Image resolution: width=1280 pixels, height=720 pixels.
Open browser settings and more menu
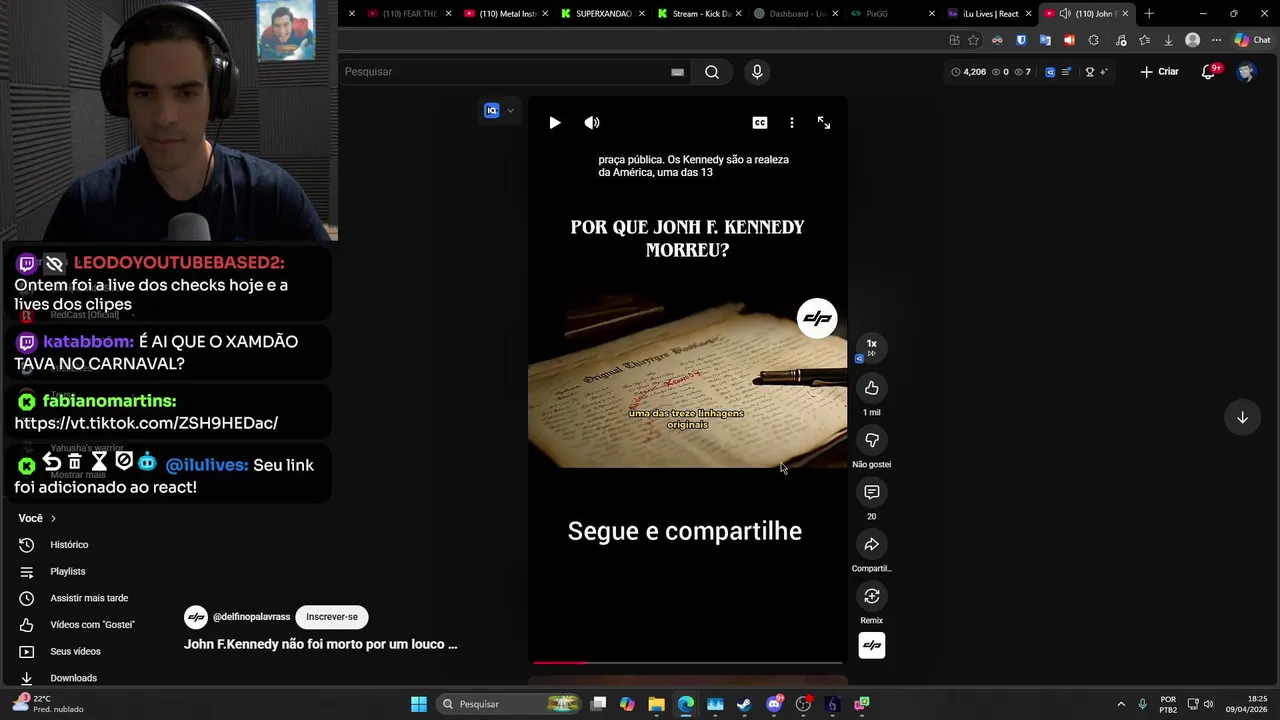1216,40
